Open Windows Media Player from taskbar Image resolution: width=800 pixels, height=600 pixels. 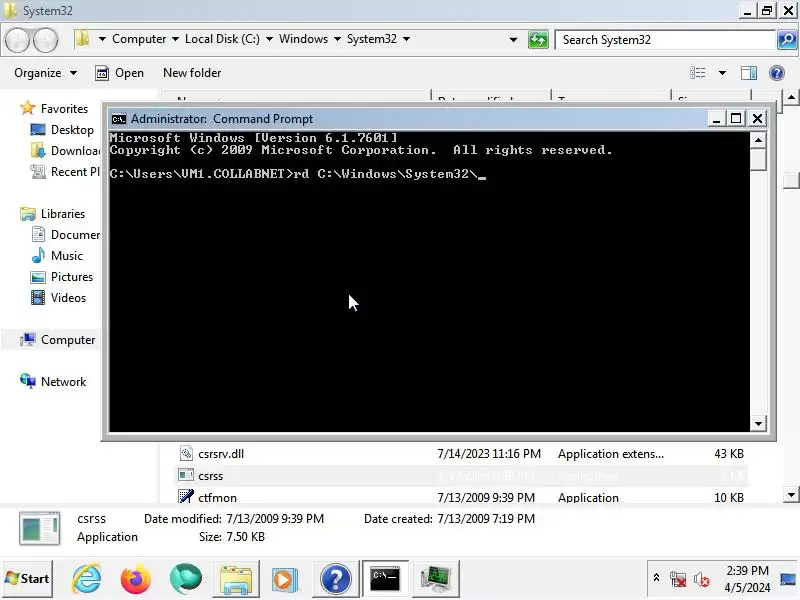point(285,579)
